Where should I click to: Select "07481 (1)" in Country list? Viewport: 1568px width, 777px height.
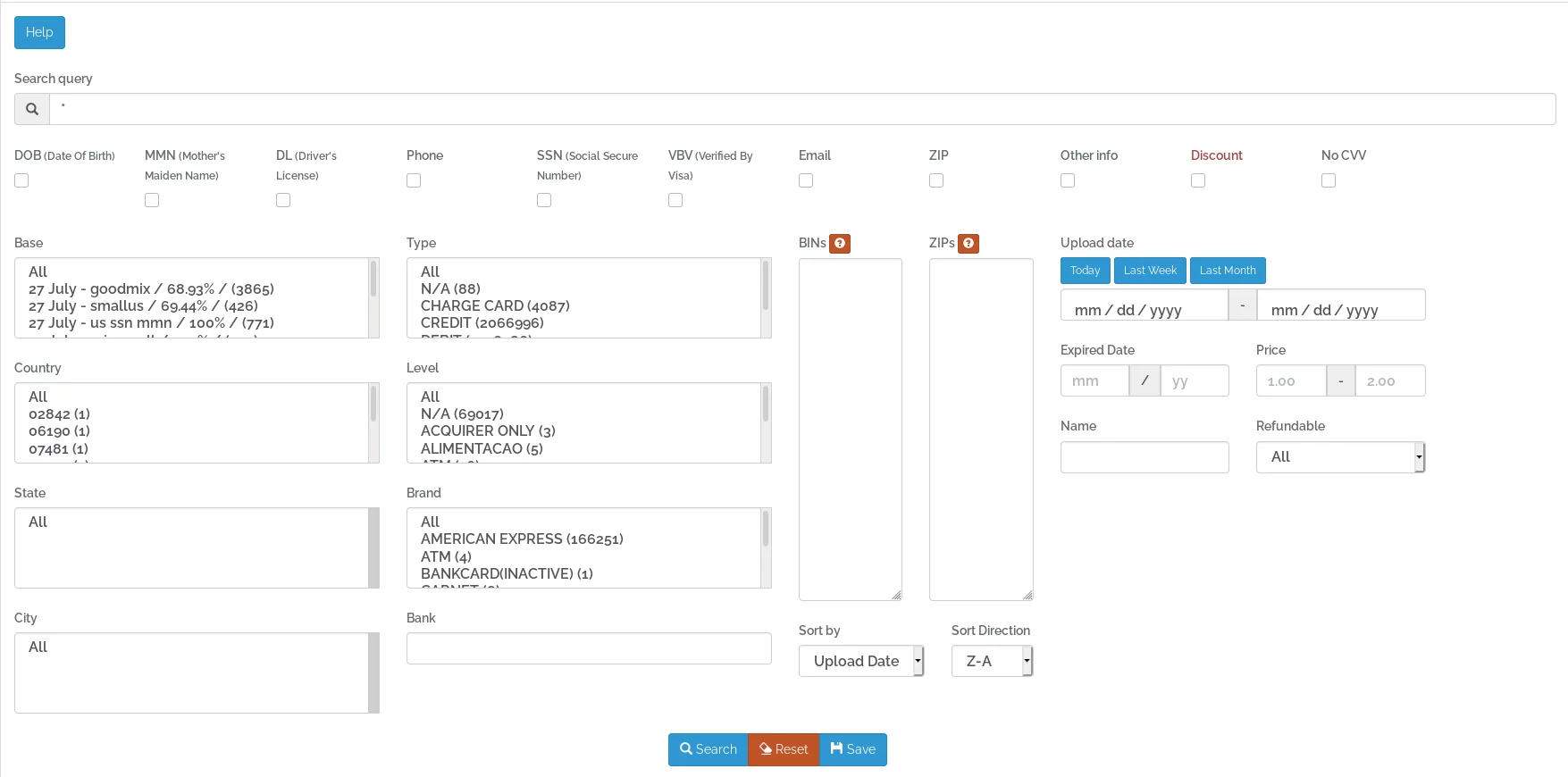click(191, 448)
